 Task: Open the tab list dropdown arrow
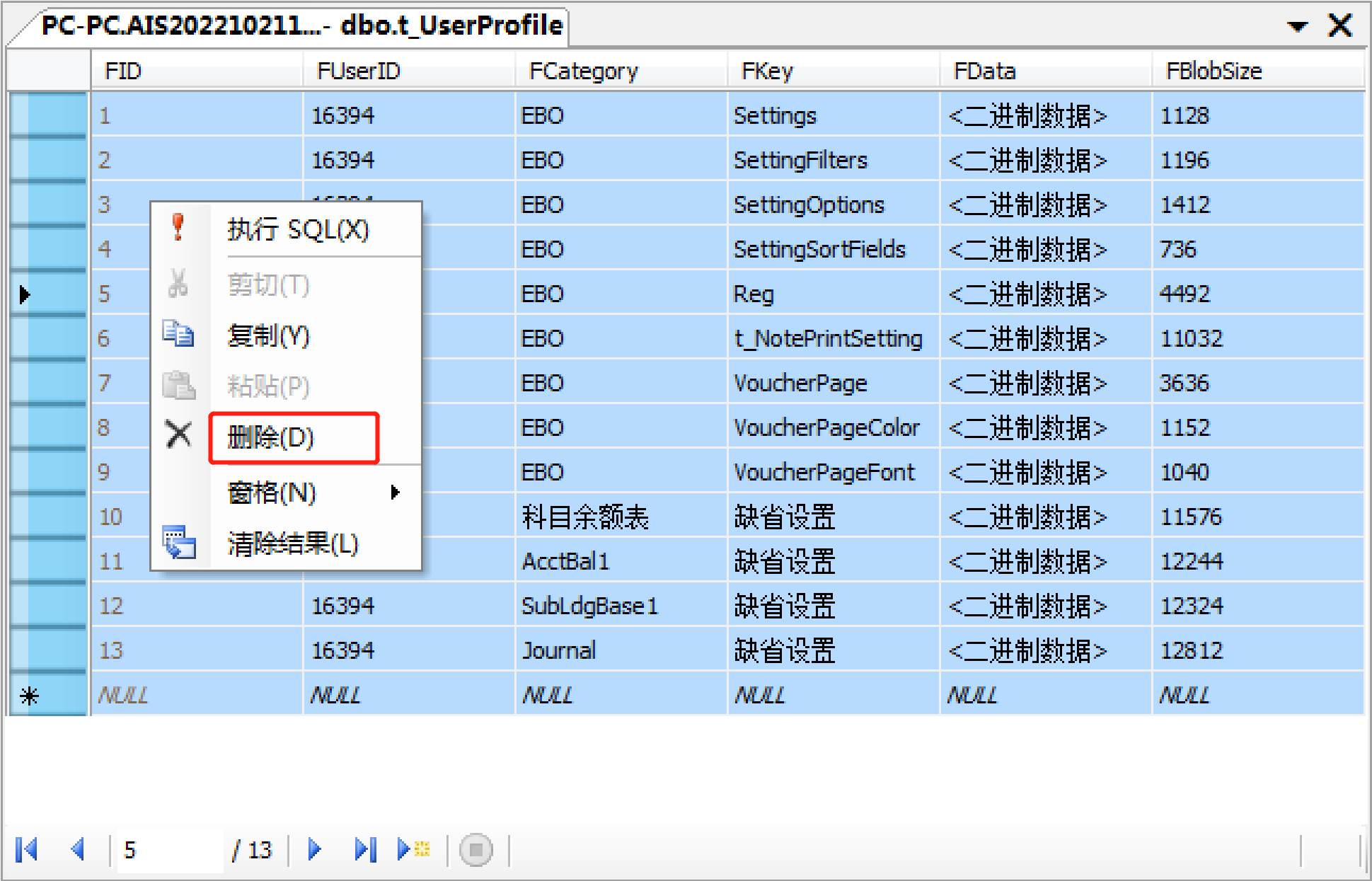pyautogui.click(x=1297, y=27)
